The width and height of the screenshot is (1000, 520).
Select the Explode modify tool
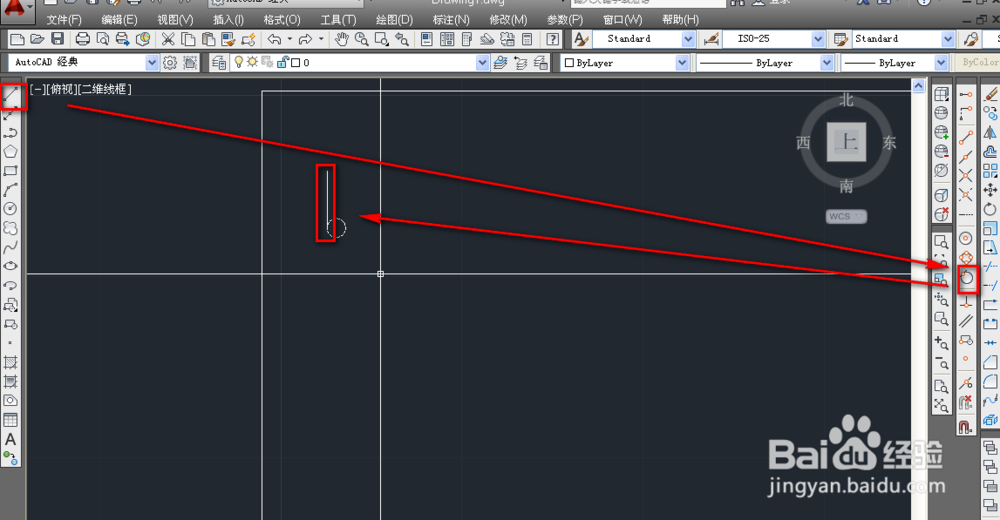coord(990,420)
